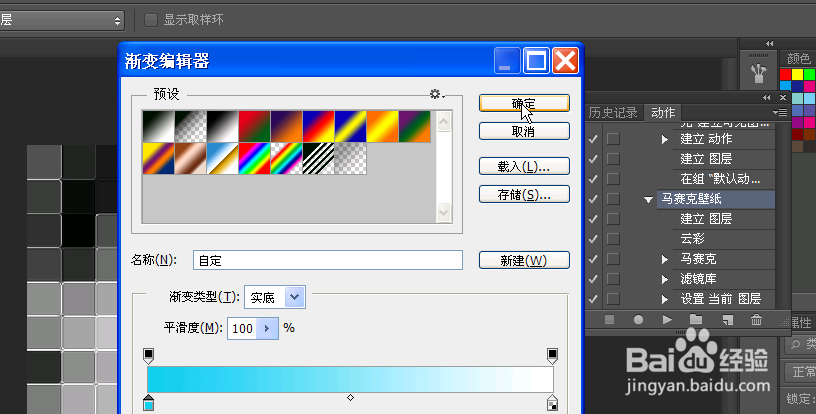Click the 存储(S)... button
The height and width of the screenshot is (414, 816).
pyautogui.click(x=524, y=195)
